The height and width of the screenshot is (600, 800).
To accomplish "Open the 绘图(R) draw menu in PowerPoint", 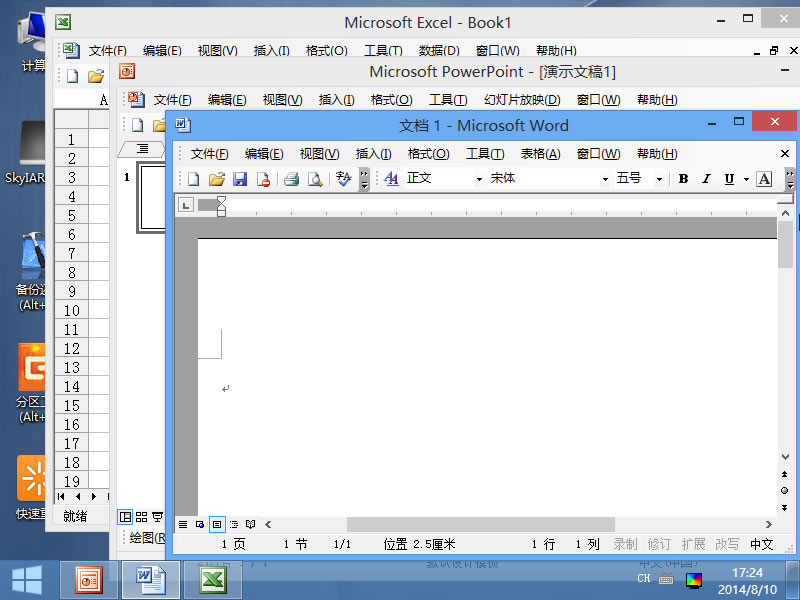I will pos(147,537).
